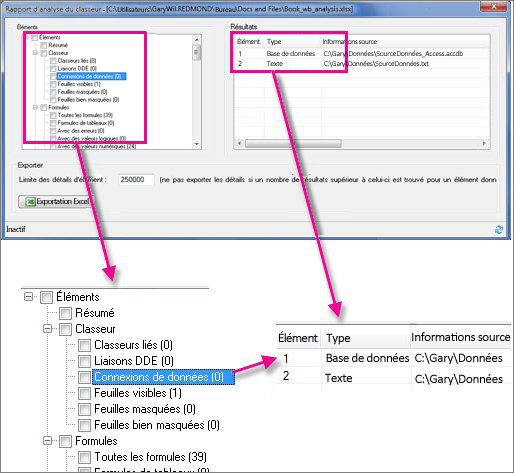Tick Feuilles bien masquées (0) checkbox in the enlarged tree

[x=84, y=425]
